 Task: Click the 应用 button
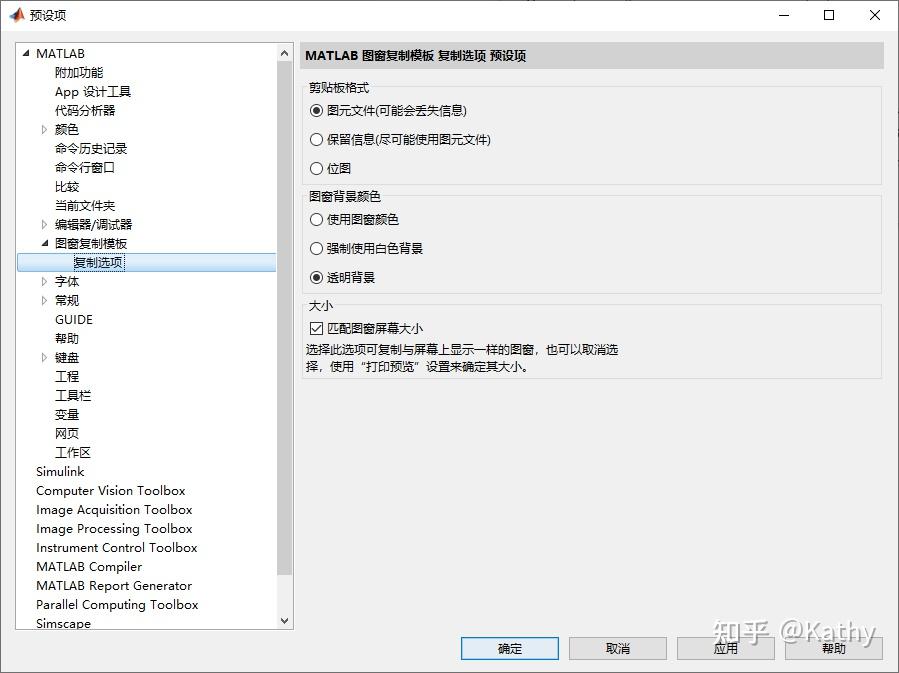(x=725, y=648)
